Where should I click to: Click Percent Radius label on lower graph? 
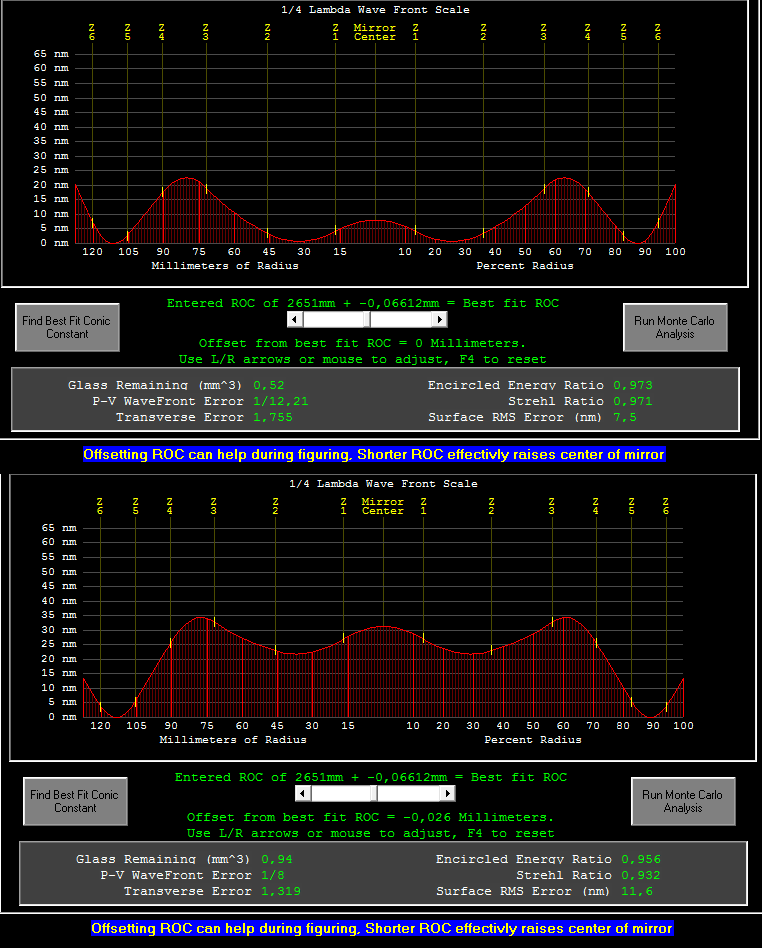click(x=533, y=740)
